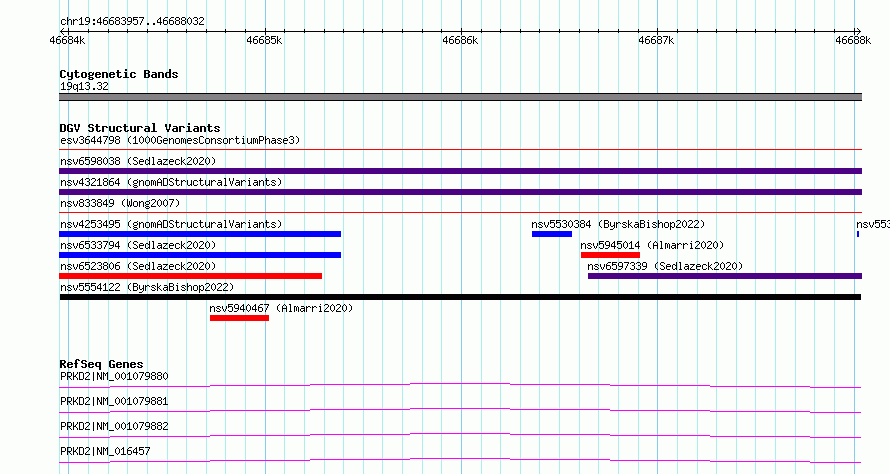Image resolution: width=890 pixels, height=474 pixels.
Task: Open nsv5945014 (Almarri2020) label
Action: [652, 245]
